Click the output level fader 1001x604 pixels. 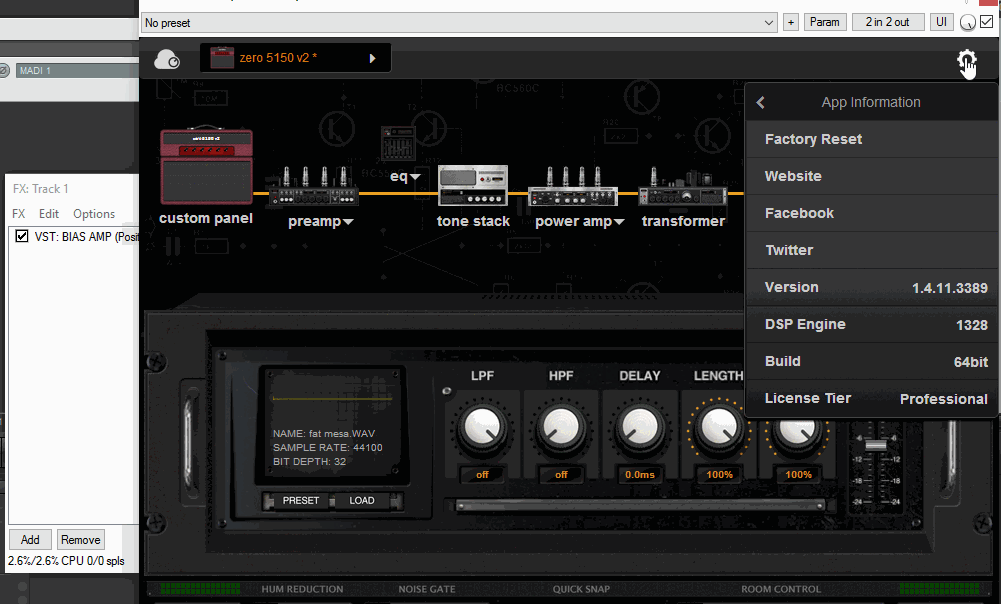tap(875, 444)
